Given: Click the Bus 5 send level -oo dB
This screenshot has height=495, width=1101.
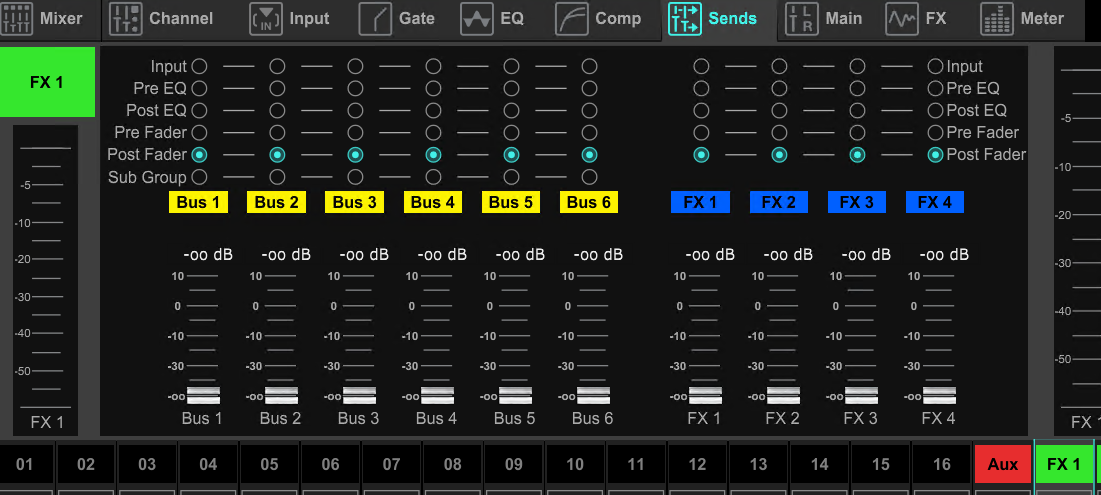Looking at the screenshot, I should point(520,255).
